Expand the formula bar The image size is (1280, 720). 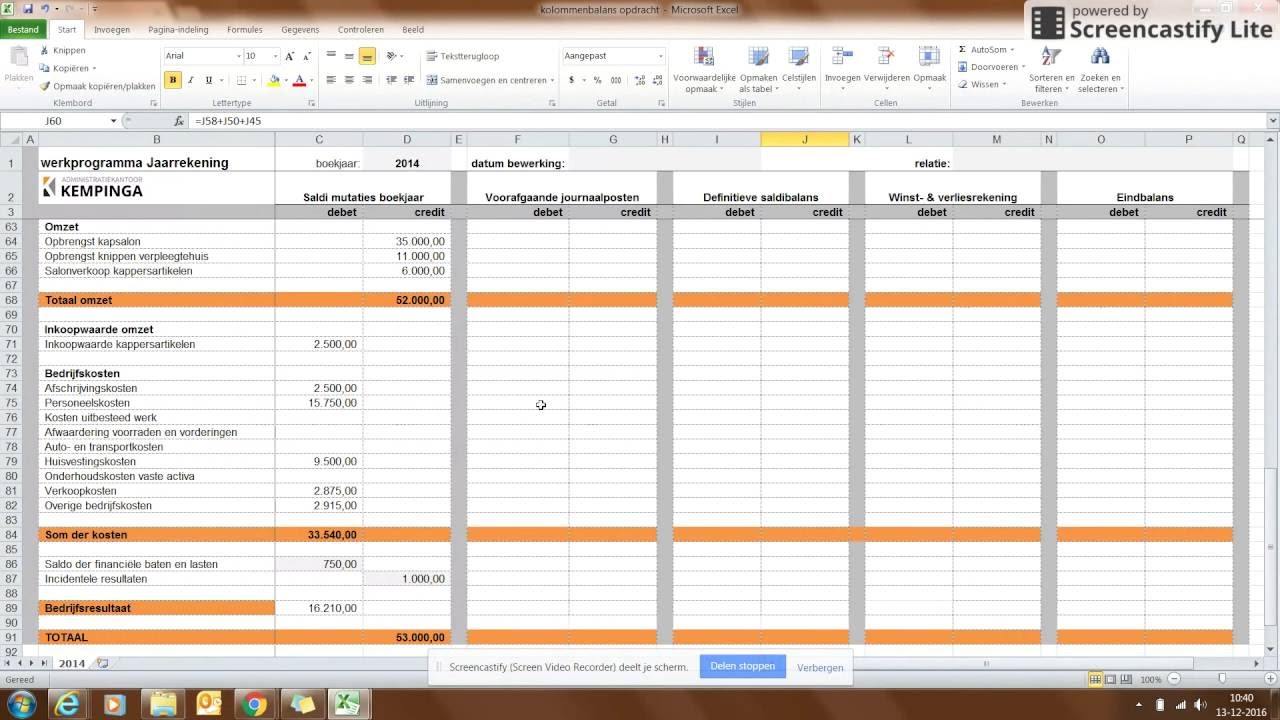tap(1272, 121)
